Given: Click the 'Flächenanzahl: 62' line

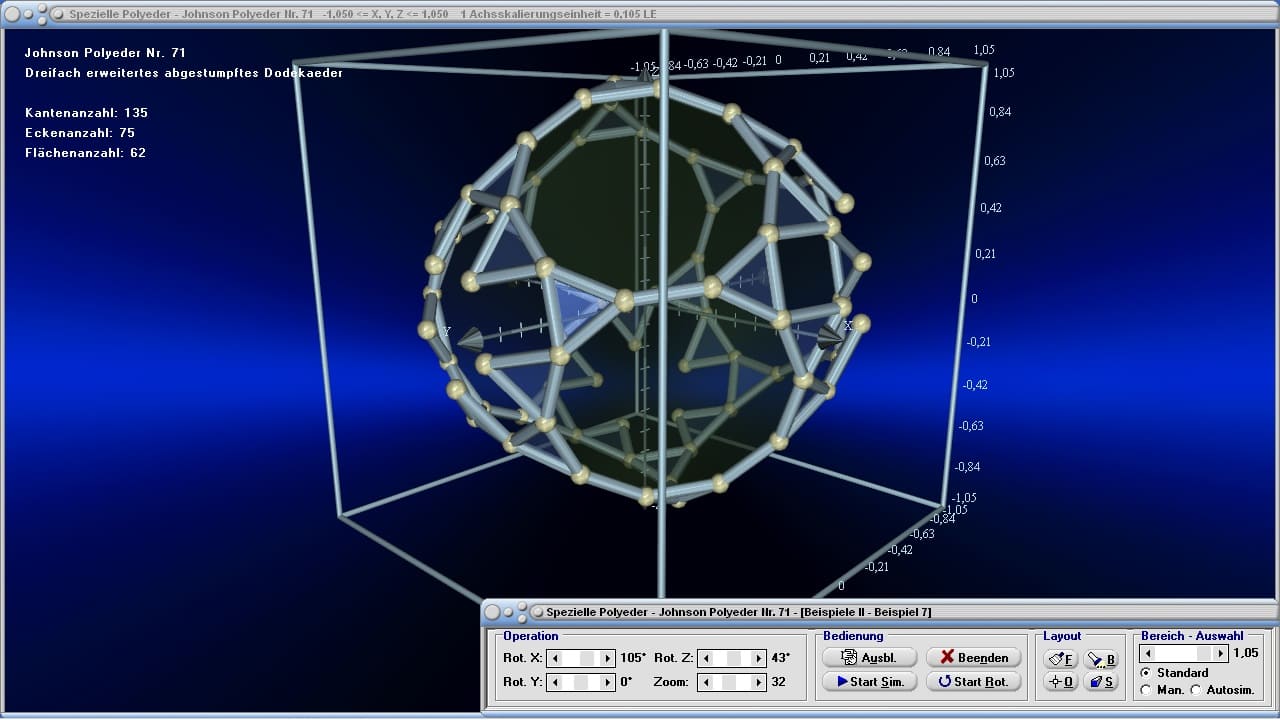Looking at the screenshot, I should coord(85,153).
